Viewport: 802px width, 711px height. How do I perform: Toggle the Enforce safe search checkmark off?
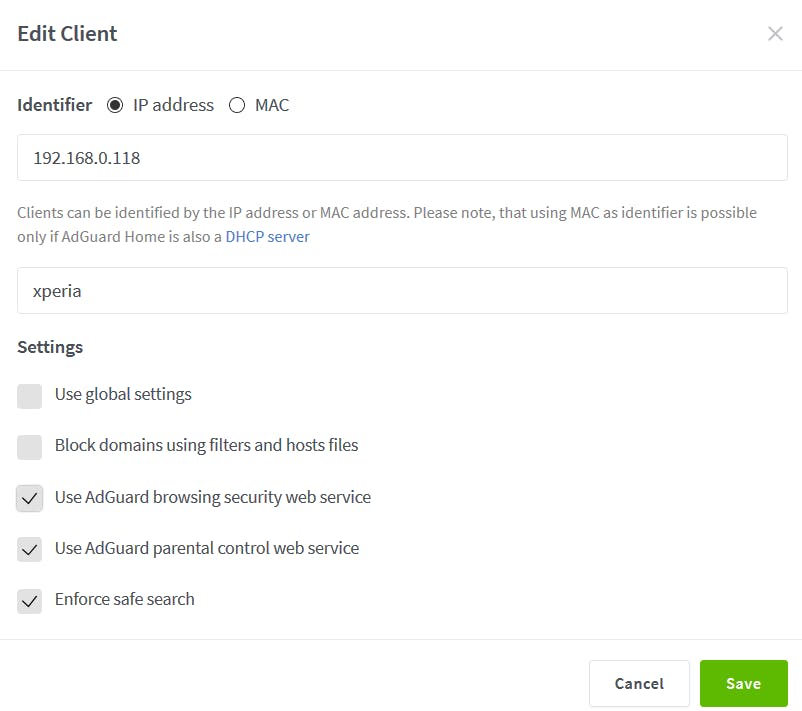point(29,600)
